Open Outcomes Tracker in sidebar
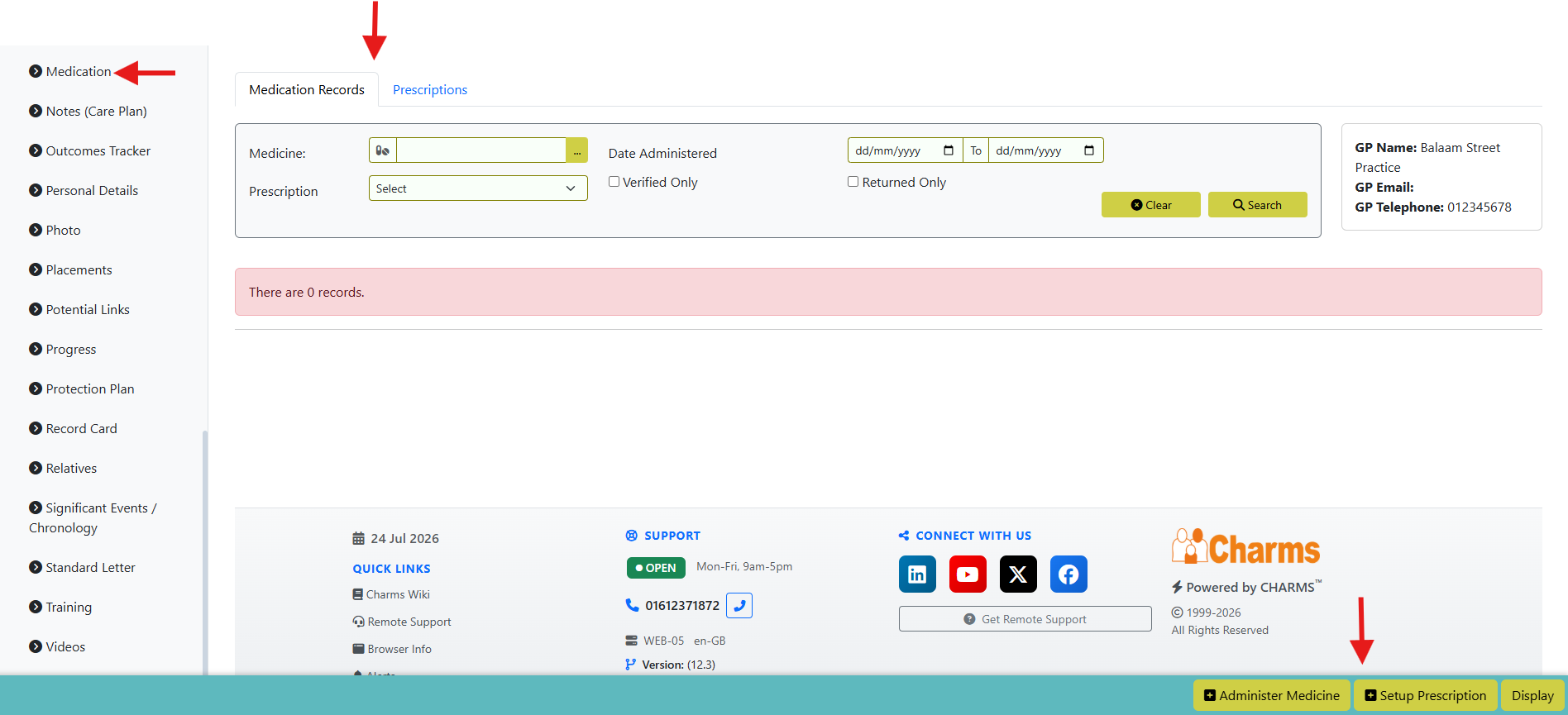 (98, 150)
